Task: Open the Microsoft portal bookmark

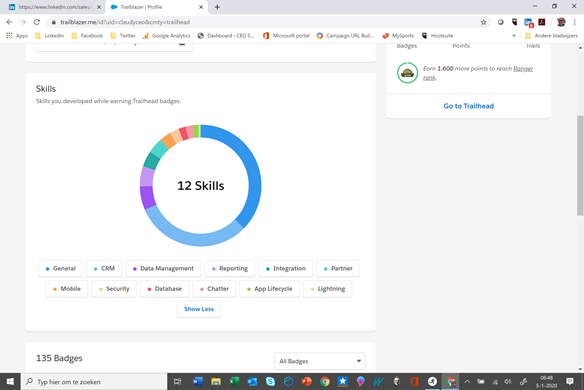Action: coord(286,36)
